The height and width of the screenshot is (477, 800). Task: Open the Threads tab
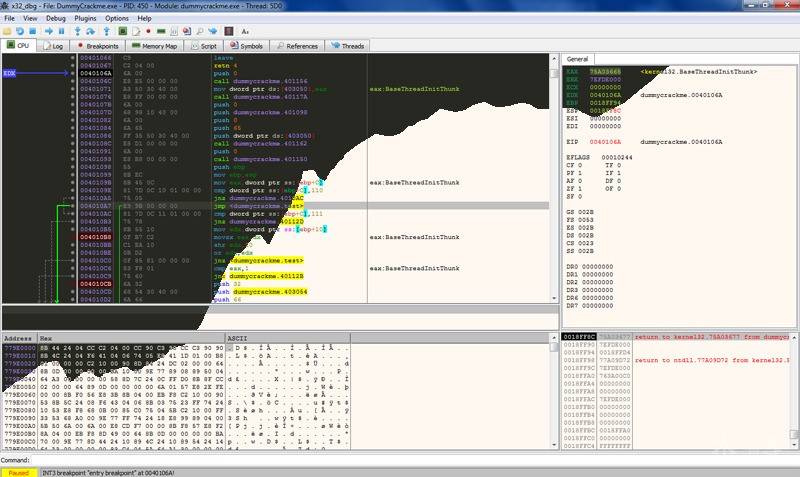tap(347, 46)
